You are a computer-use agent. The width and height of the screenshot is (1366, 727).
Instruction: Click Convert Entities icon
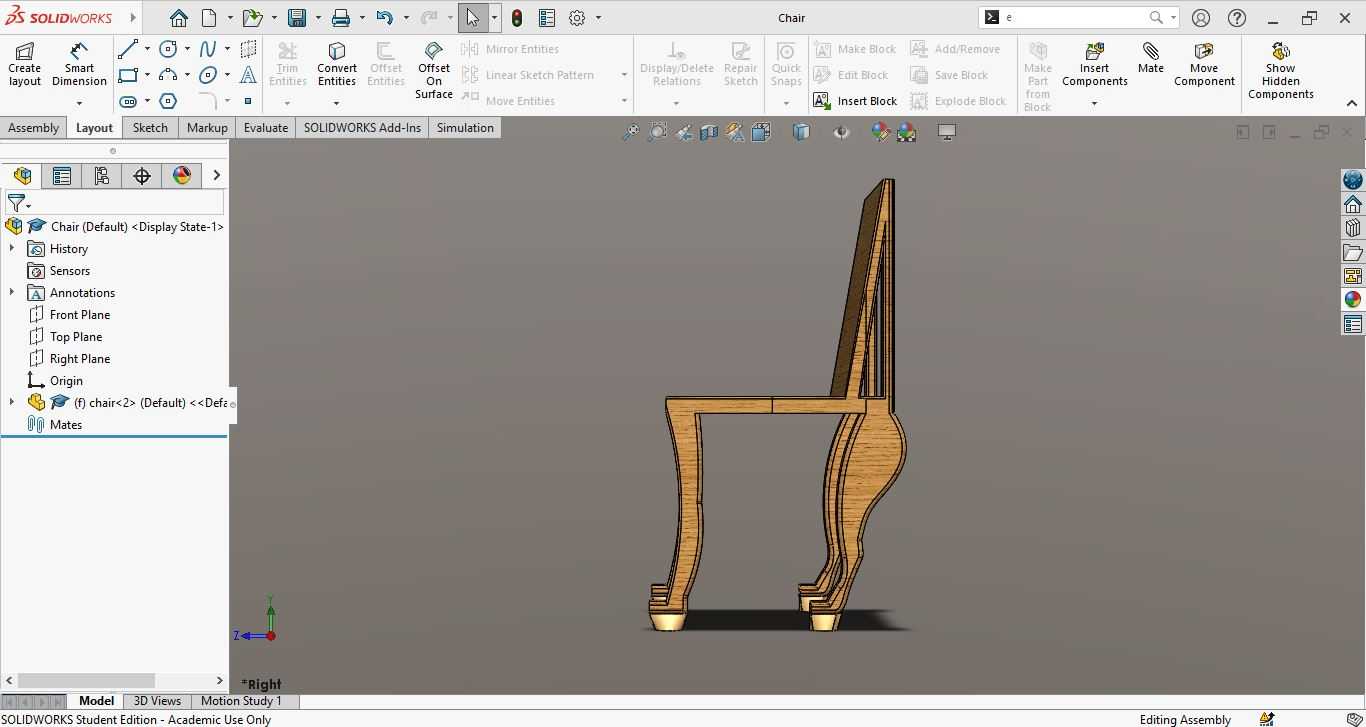coord(337,65)
